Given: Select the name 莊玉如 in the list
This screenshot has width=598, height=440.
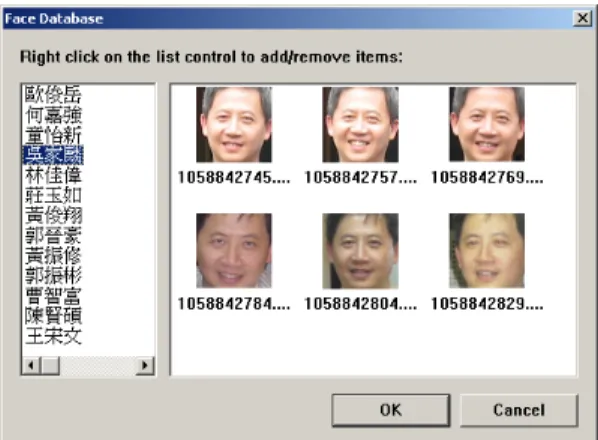Looking at the screenshot, I should tap(53, 195).
